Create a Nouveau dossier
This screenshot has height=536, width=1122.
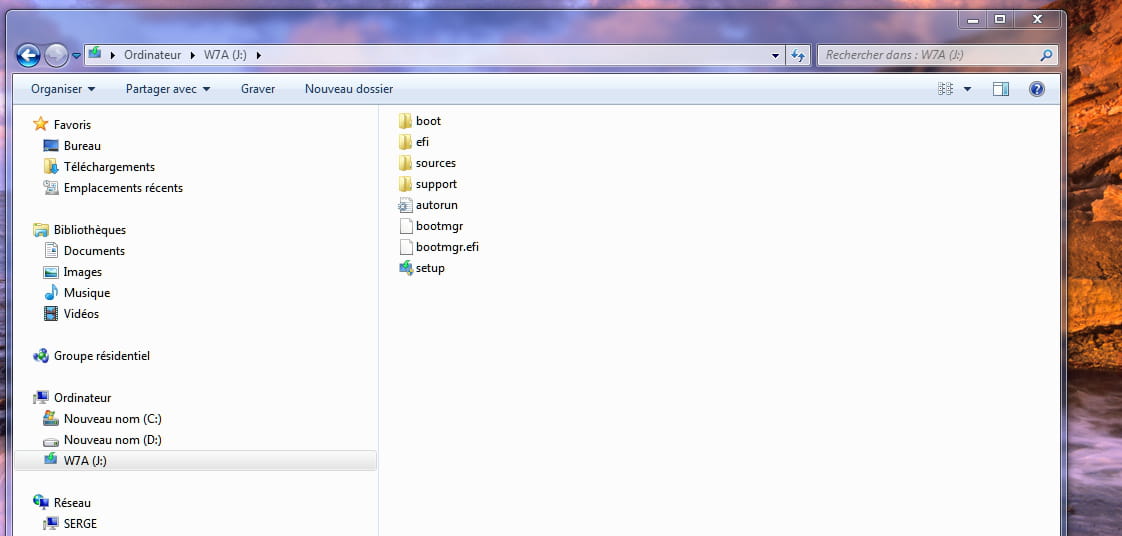[x=349, y=89]
